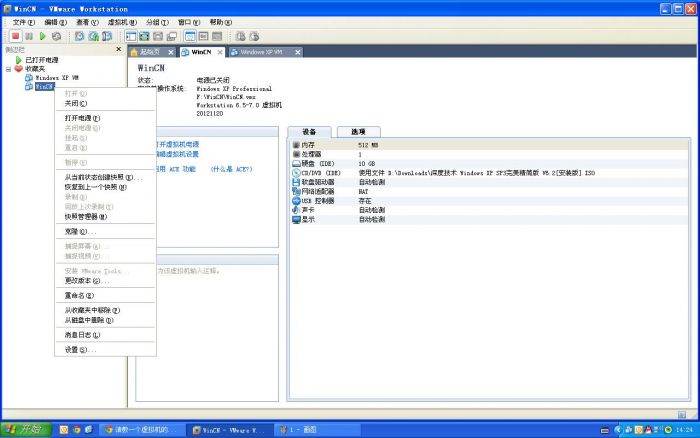The height and width of the screenshot is (438, 700).
Task: Choose Rename (重命名) in context menu
Action: click(105, 296)
